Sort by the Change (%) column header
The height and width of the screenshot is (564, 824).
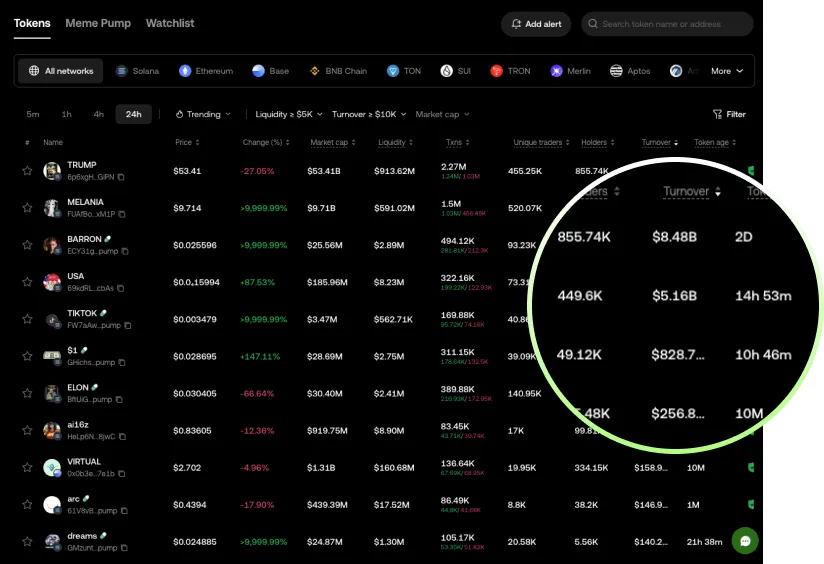coord(263,143)
